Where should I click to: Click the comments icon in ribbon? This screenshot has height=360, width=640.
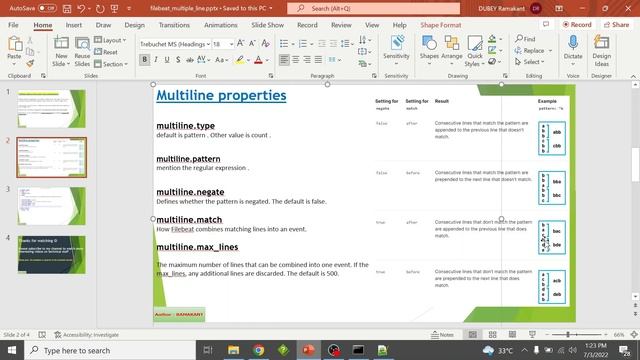[546, 24]
